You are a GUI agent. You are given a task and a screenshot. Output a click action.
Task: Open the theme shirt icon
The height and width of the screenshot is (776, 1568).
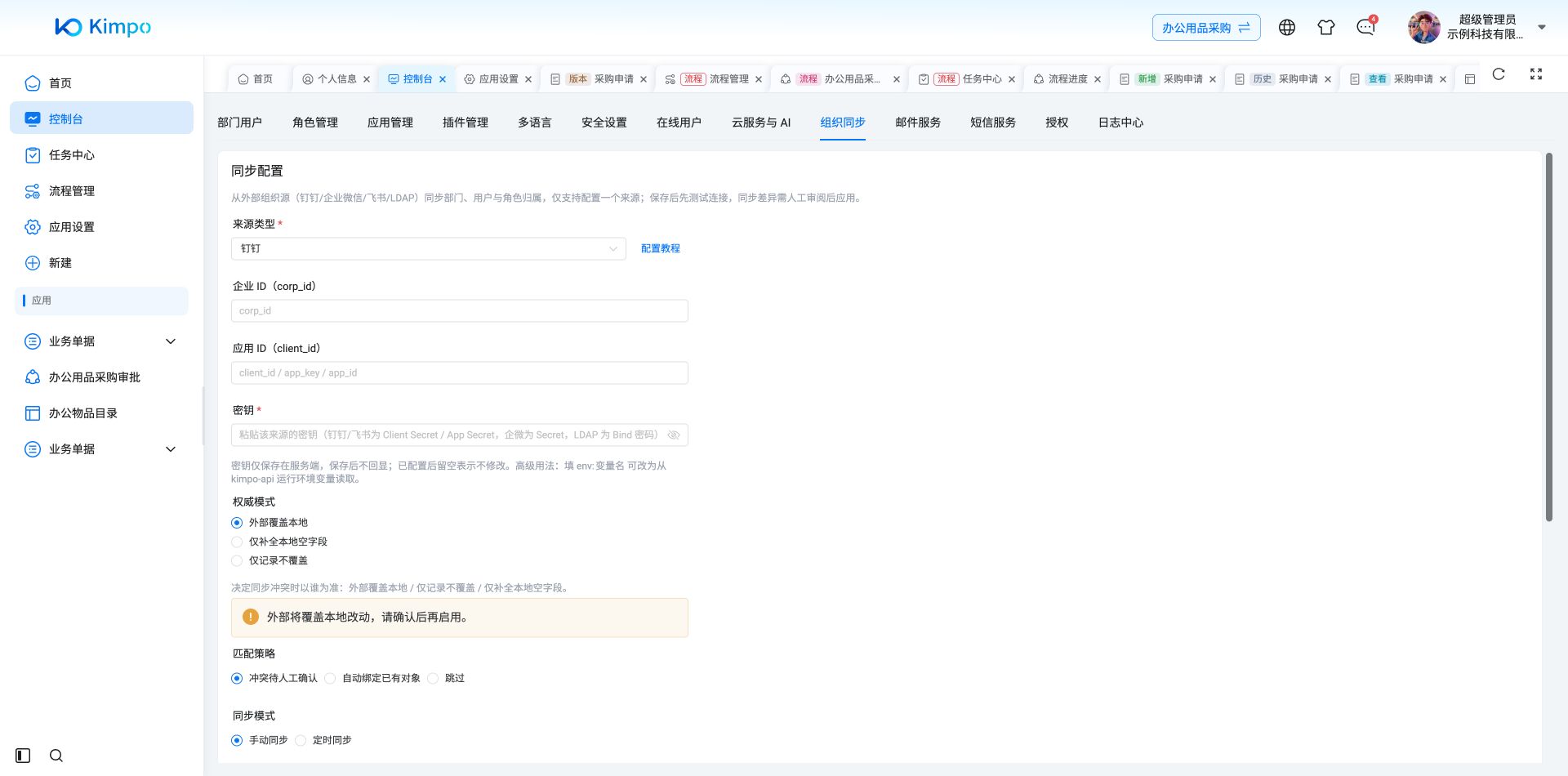click(x=1326, y=27)
